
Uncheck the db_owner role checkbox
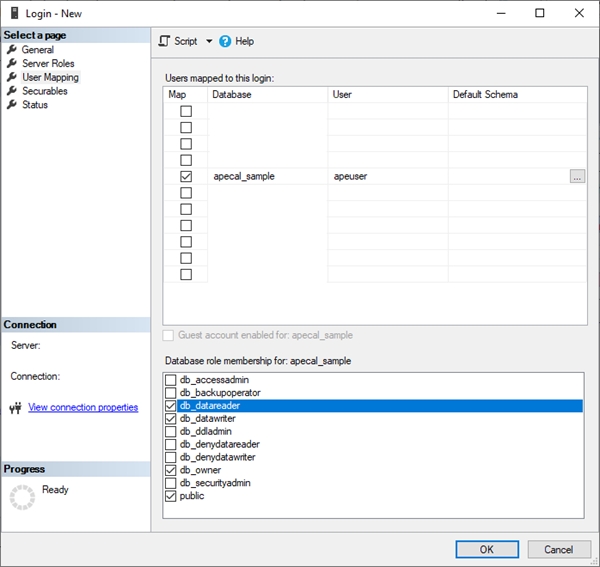click(170, 470)
